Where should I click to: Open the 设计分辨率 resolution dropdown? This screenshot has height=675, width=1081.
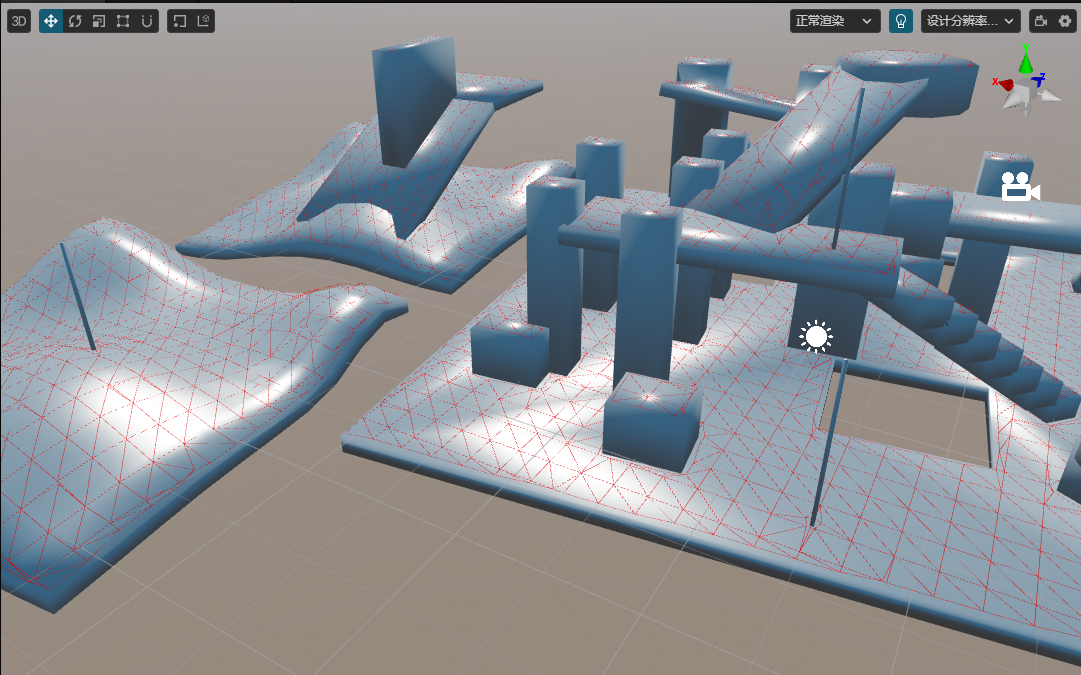[971, 21]
